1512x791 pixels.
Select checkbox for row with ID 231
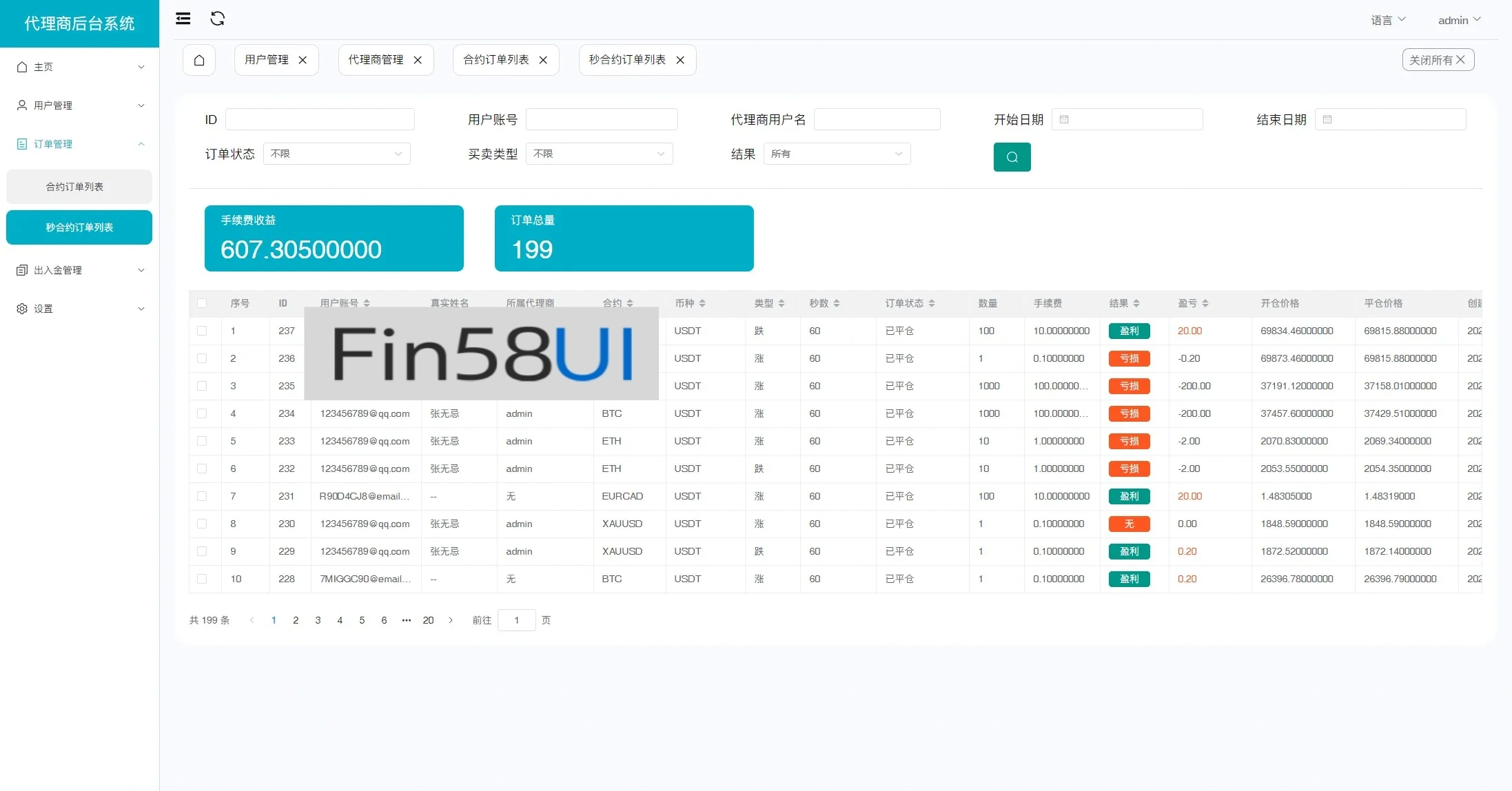pos(202,496)
